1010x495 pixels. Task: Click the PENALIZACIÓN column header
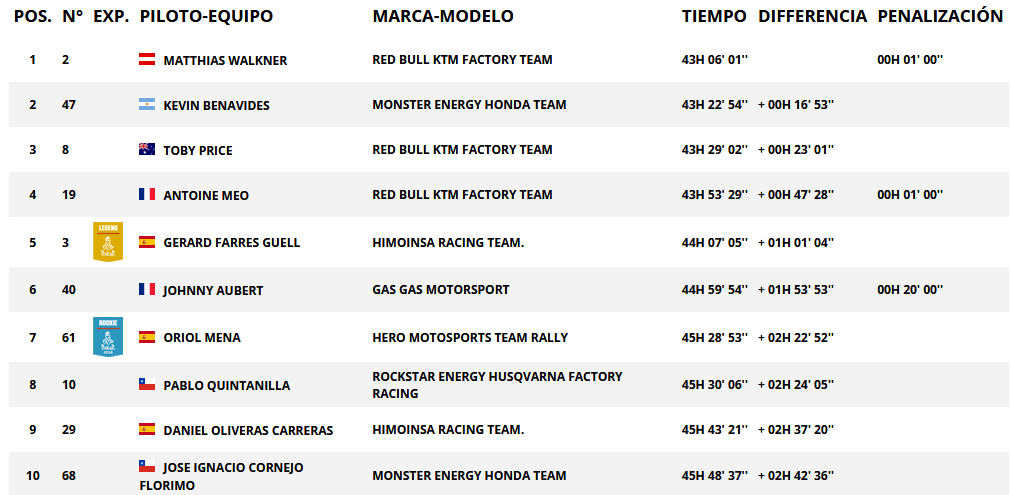pyautogui.click(x=940, y=16)
